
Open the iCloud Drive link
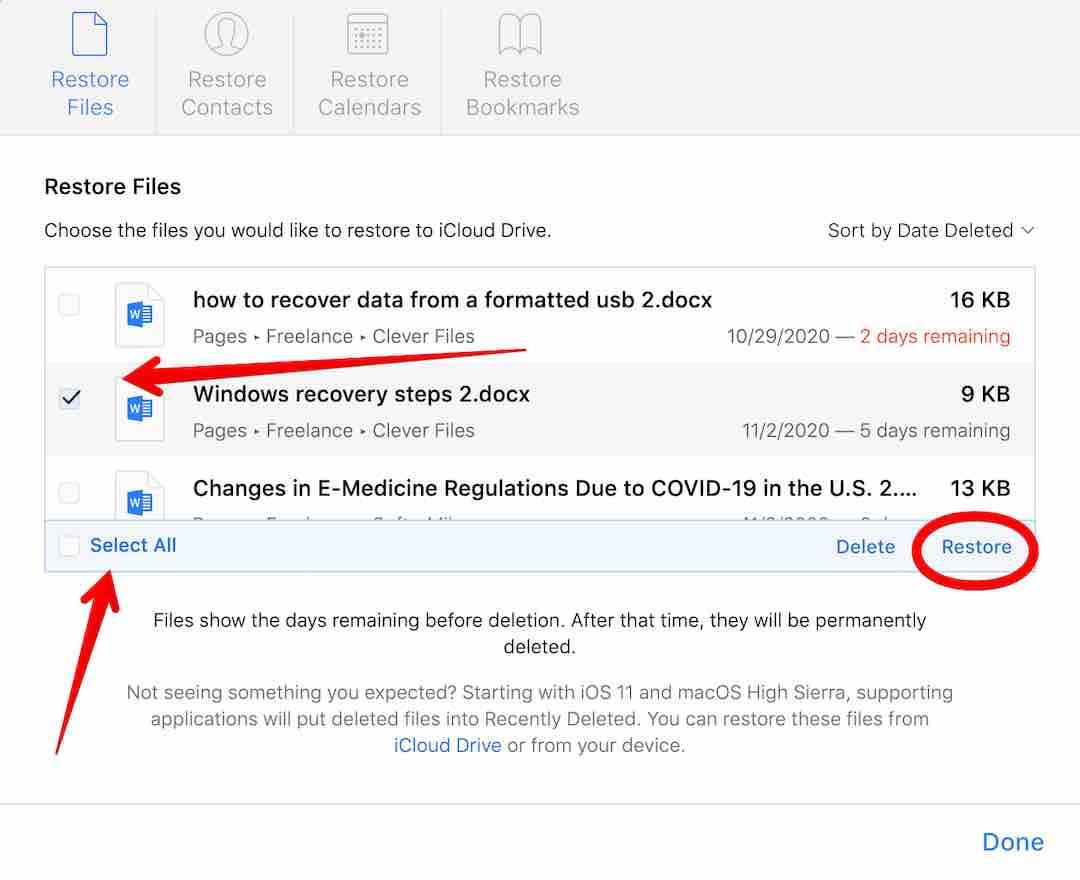coord(448,745)
